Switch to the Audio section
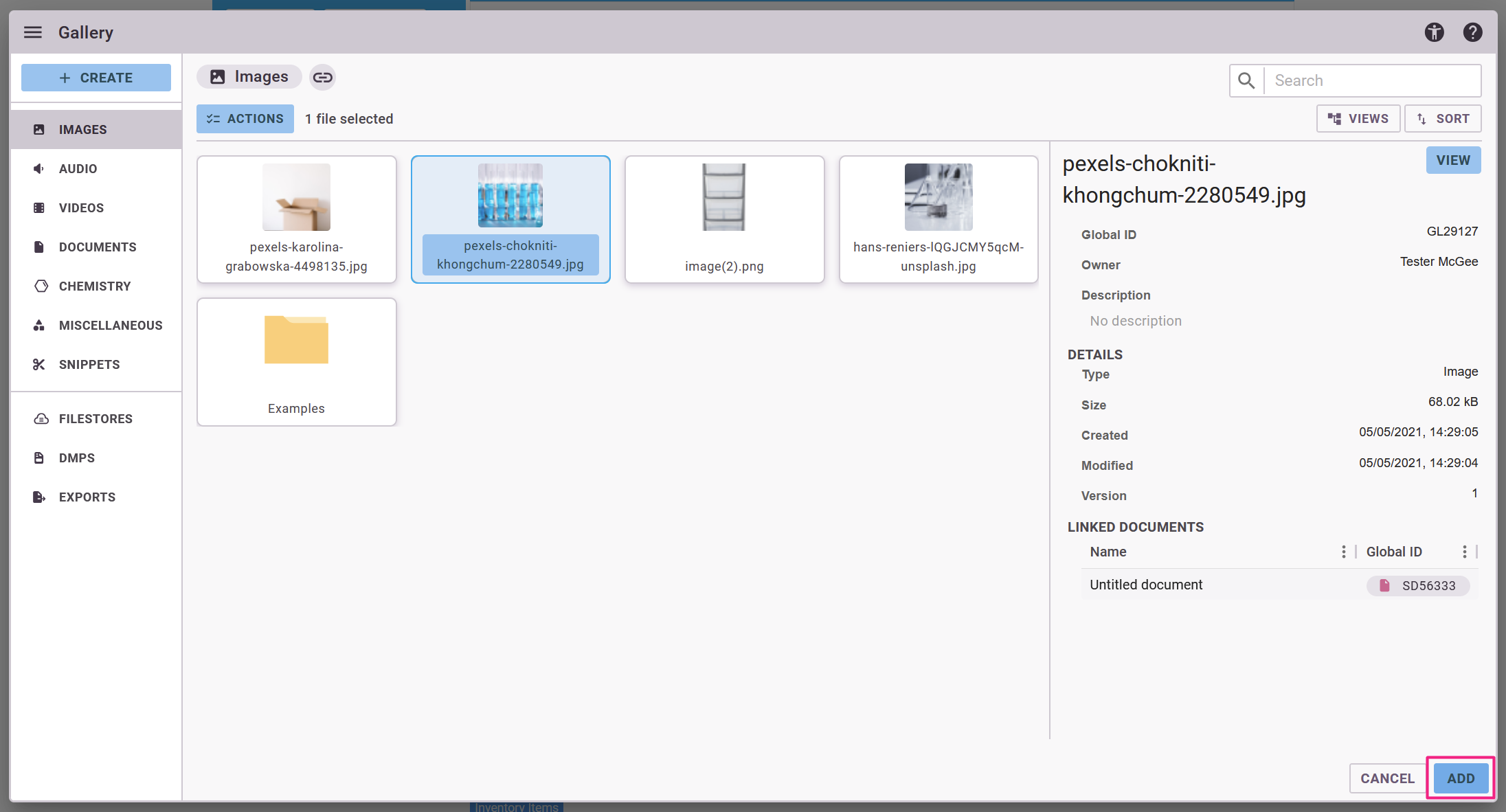This screenshot has width=1506, height=812. [78, 168]
